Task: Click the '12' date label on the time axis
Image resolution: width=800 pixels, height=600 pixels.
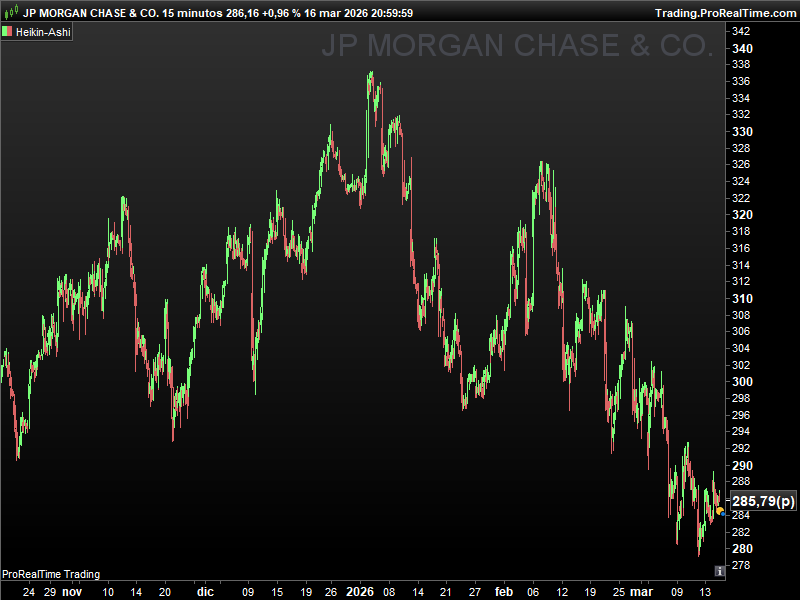Action: [562, 592]
